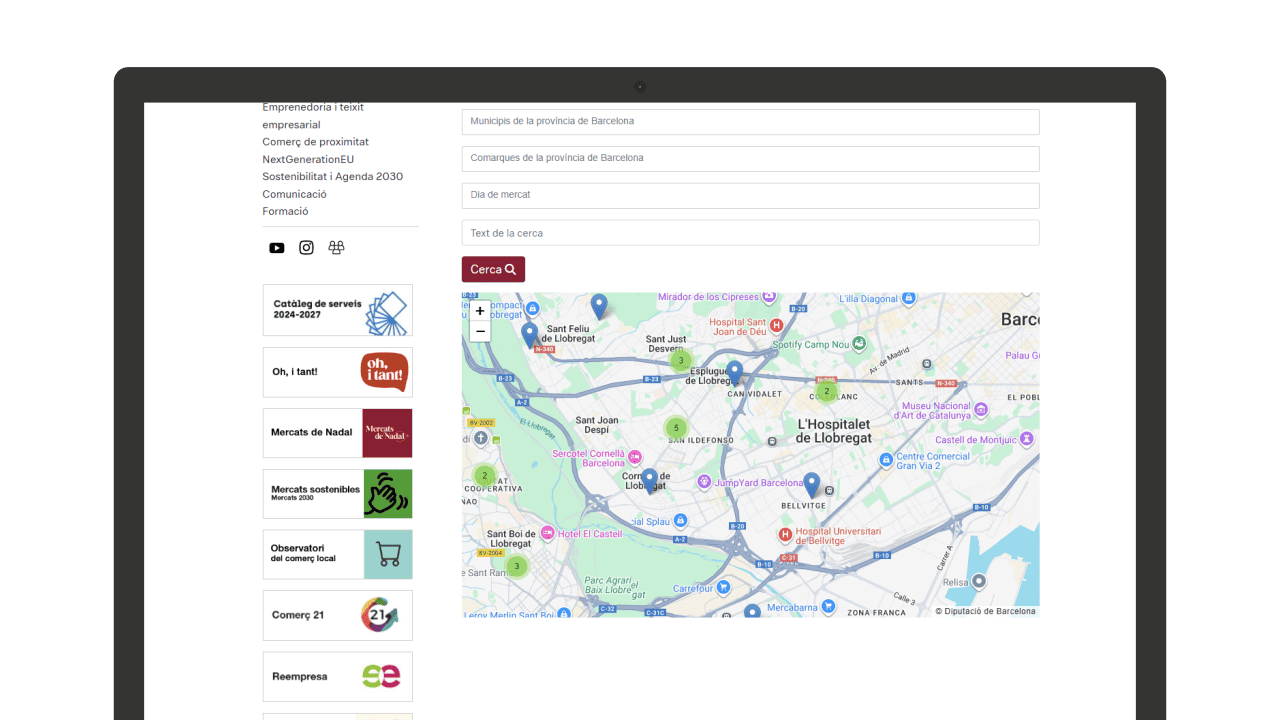Screen dimensions: 1280x720
Task: Select the marker cluster near Sant Just Desvern
Action: pos(681,360)
